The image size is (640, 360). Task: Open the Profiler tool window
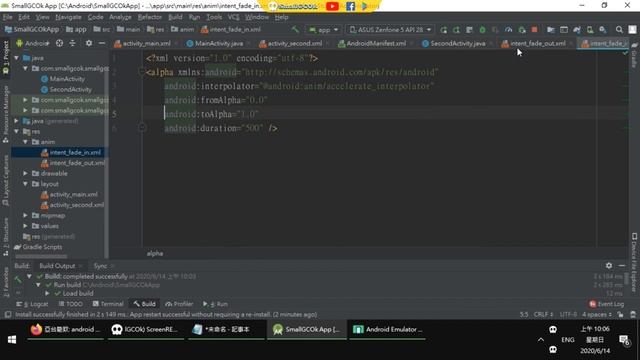click(x=179, y=304)
